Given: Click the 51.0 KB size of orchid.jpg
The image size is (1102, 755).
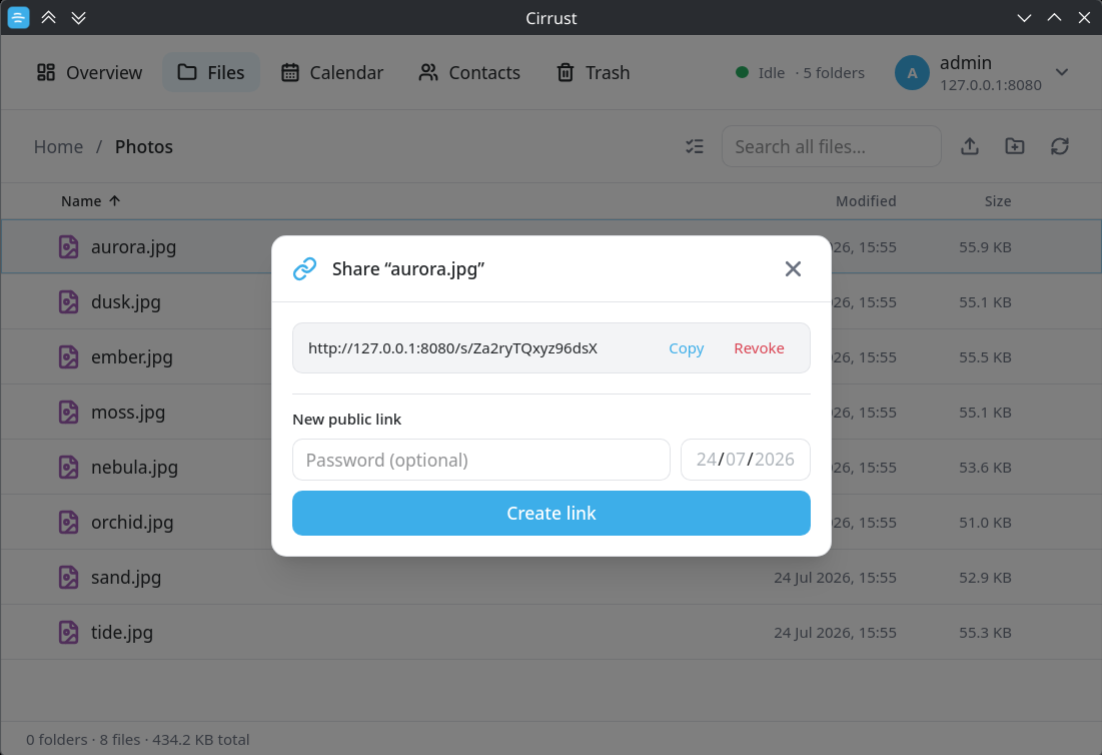Looking at the screenshot, I should [x=985, y=522].
